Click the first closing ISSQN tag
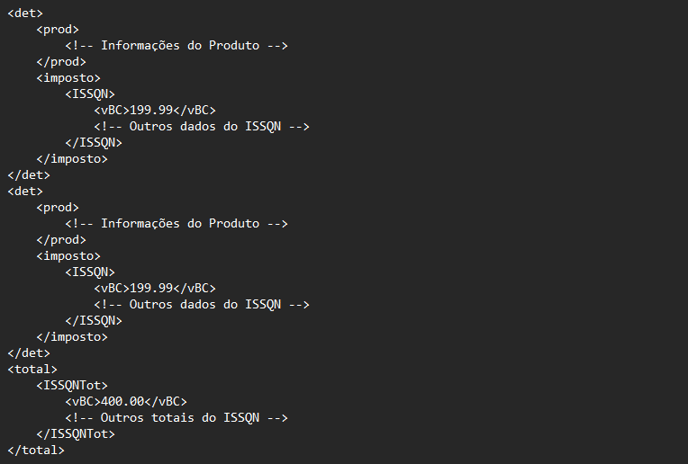Viewport: 688px width, 464px height. 93,143
